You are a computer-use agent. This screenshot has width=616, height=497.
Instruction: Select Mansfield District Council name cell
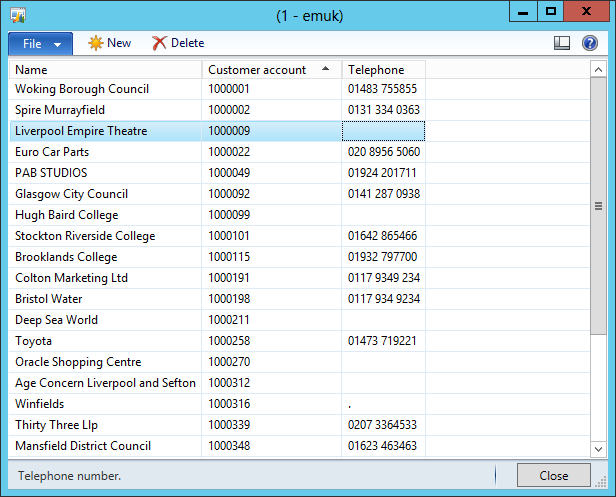coord(105,446)
